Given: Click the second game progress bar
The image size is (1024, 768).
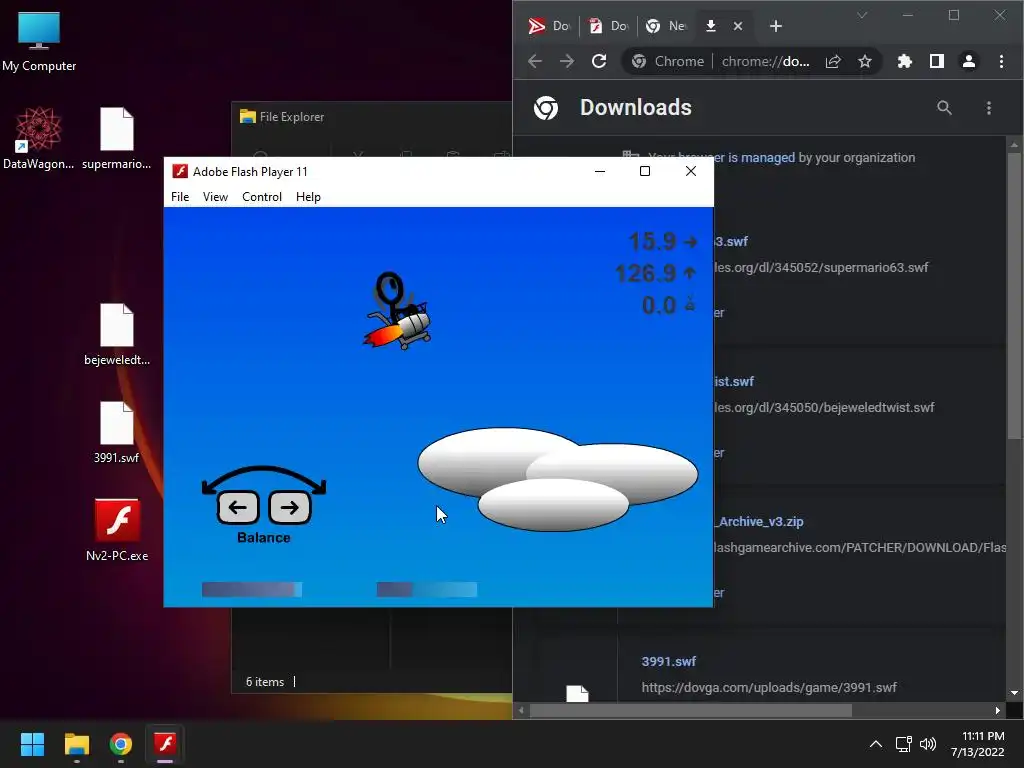Looking at the screenshot, I should (x=426, y=590).
